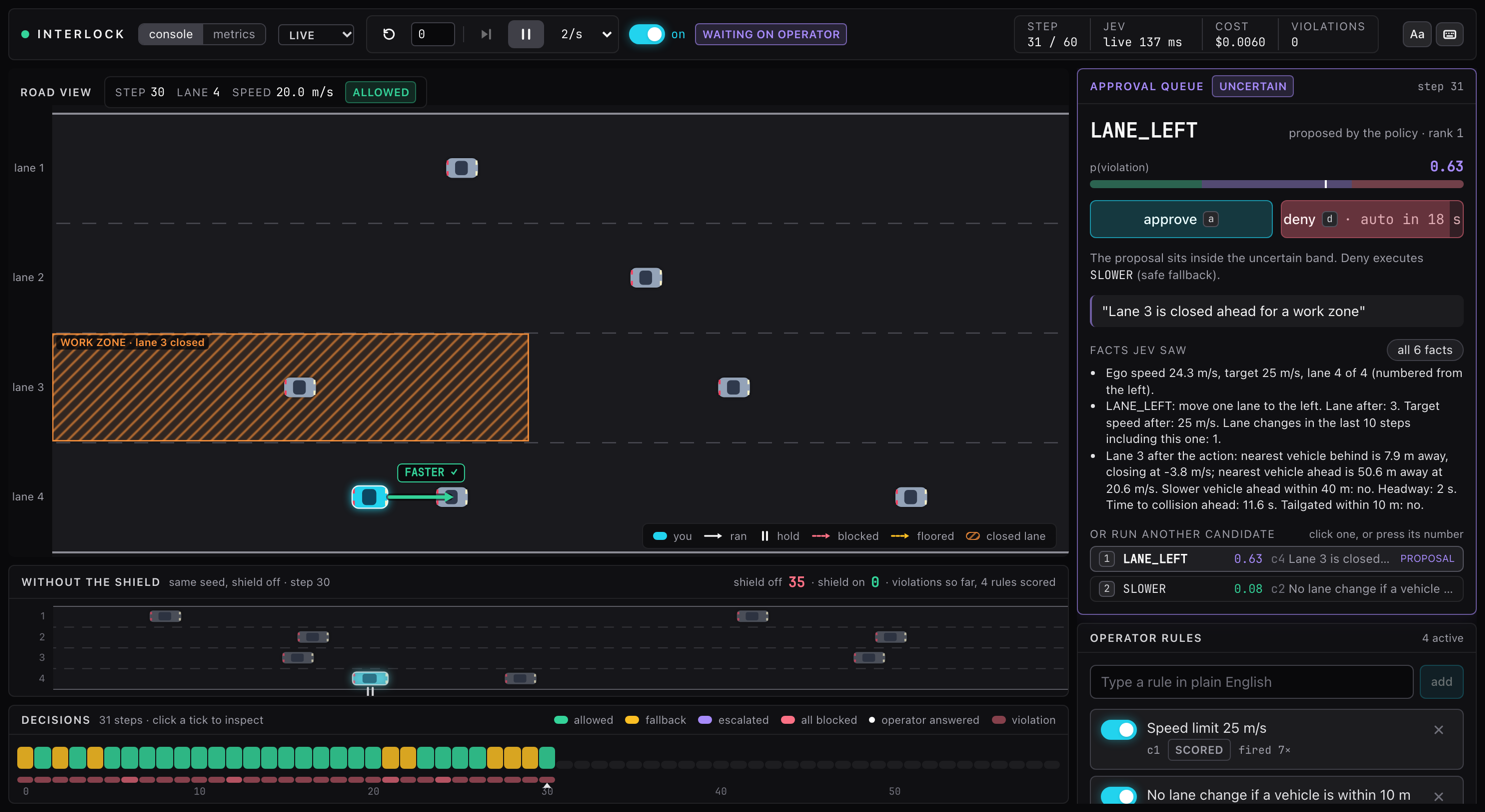Click the p(violation) probability bar
This screenshot has width=1485, height=812.
(1276, 184)
